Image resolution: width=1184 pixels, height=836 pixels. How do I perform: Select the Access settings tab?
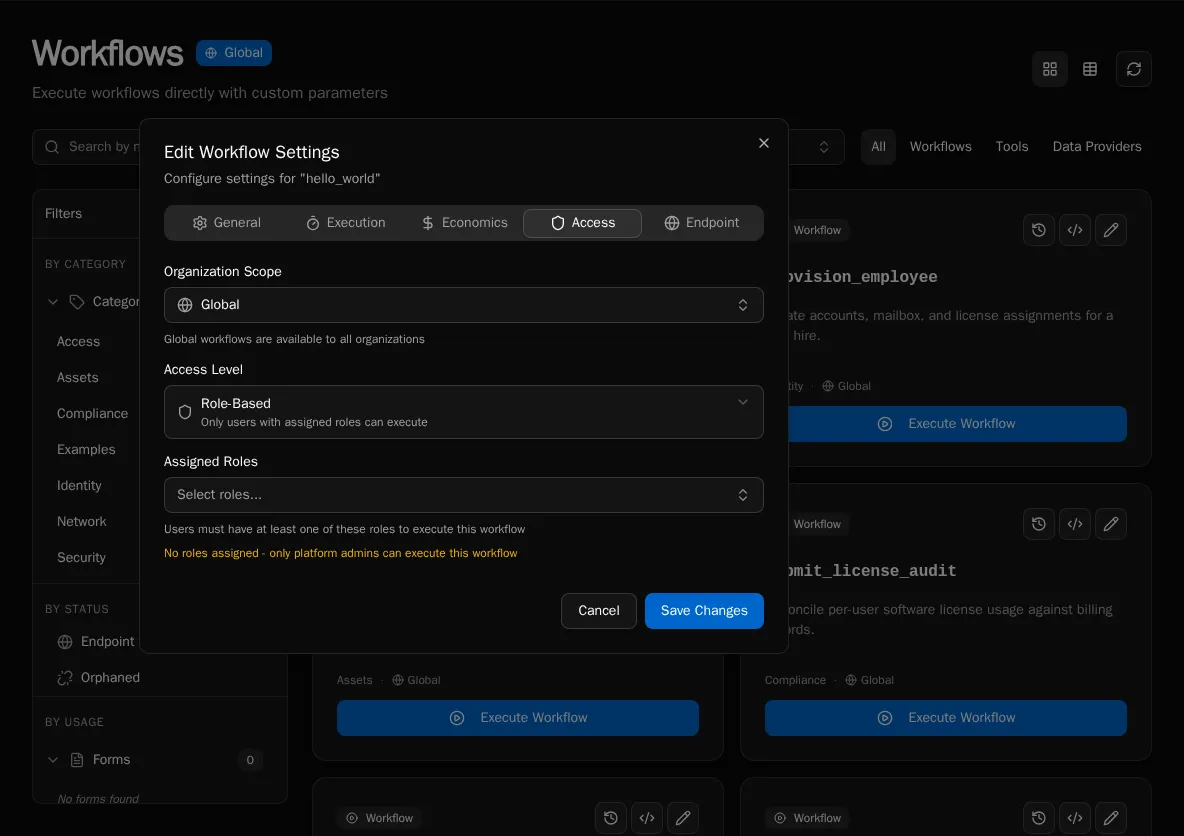(x=582, y=223)
